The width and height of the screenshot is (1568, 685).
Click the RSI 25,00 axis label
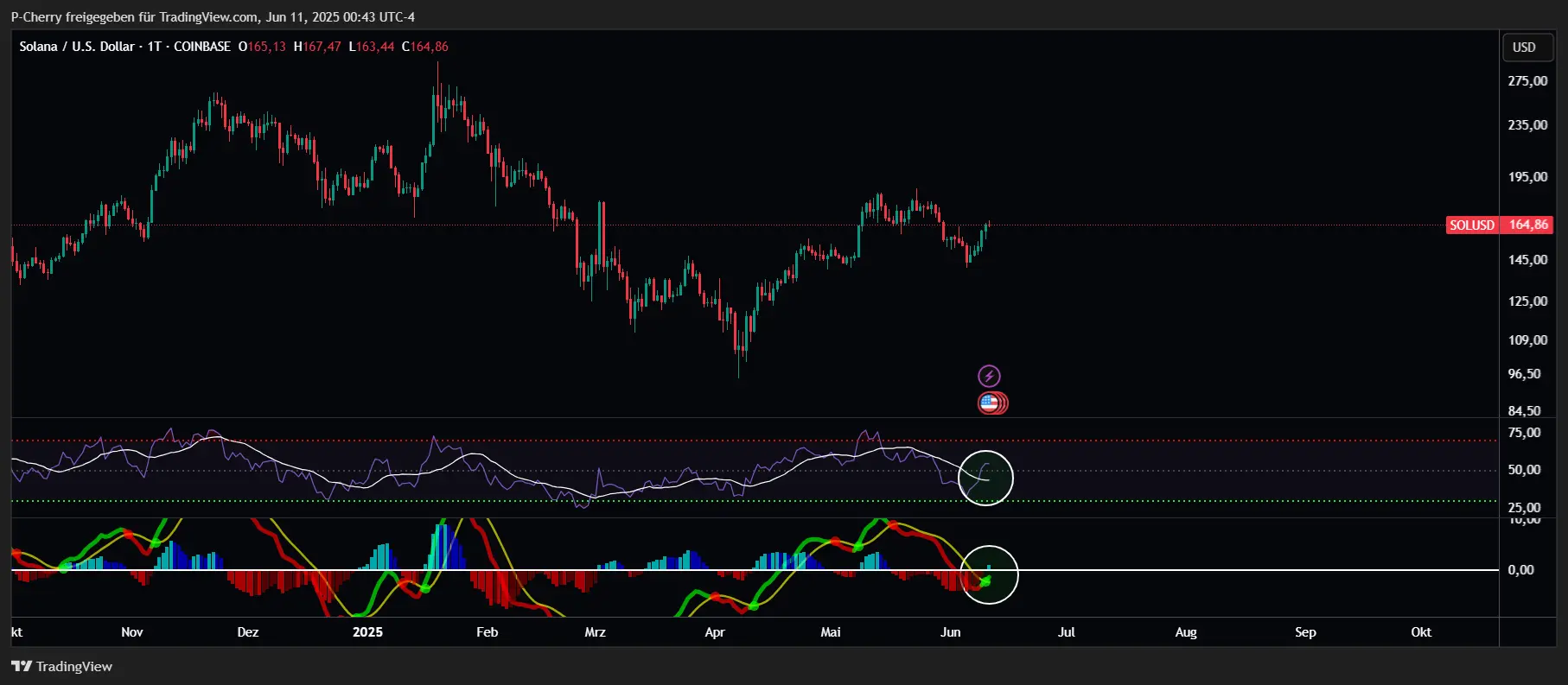coord(1524,508)
